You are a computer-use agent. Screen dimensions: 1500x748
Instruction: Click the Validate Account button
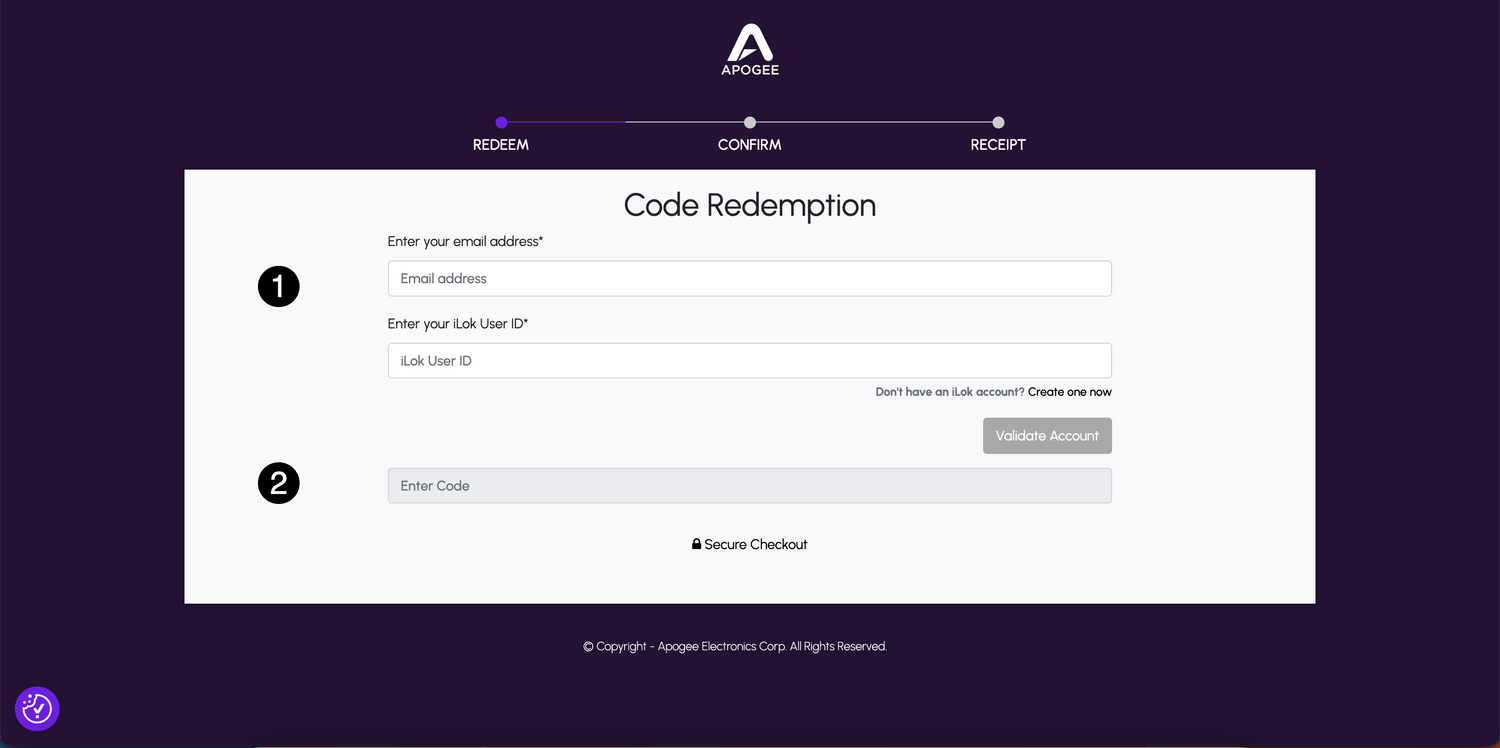coord(1047,436)
